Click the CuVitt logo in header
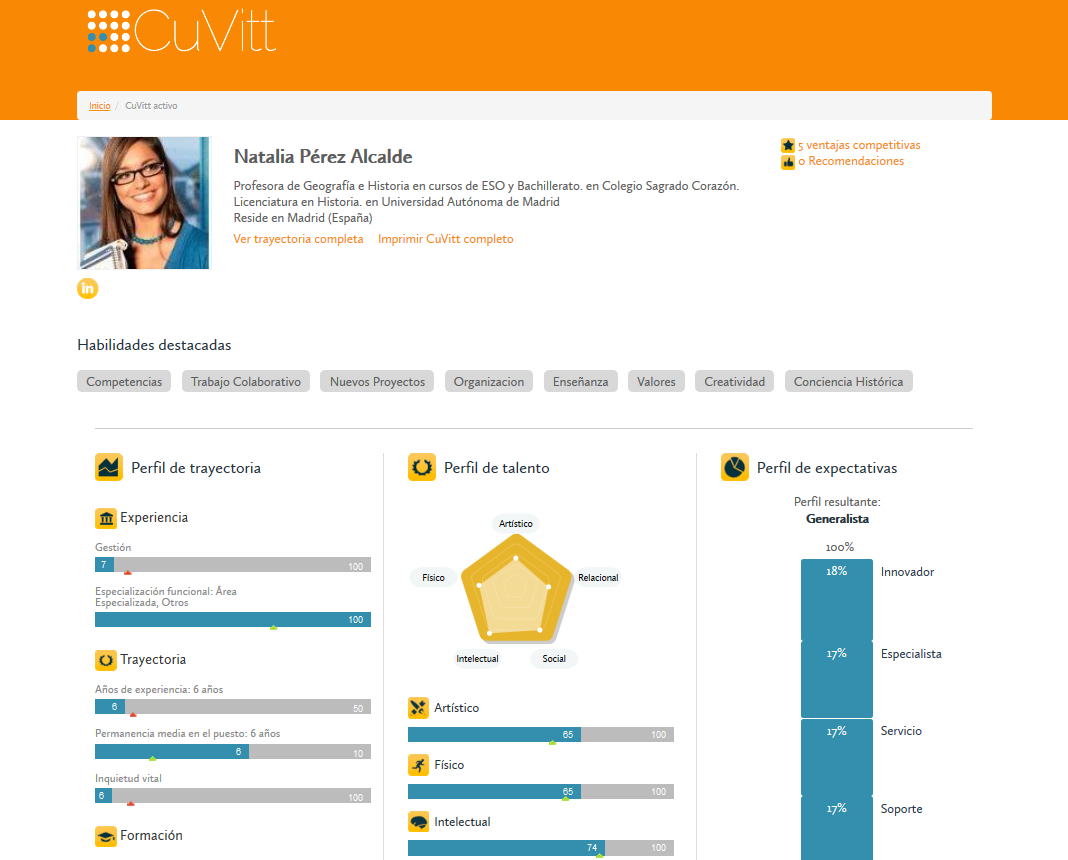 [x=182, y=31]
